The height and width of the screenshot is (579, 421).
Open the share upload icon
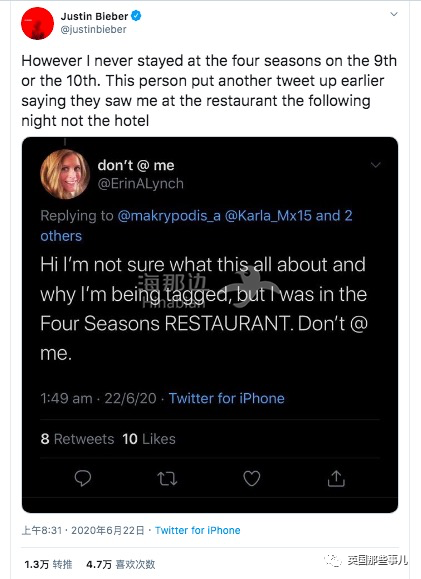pos(336,479)
